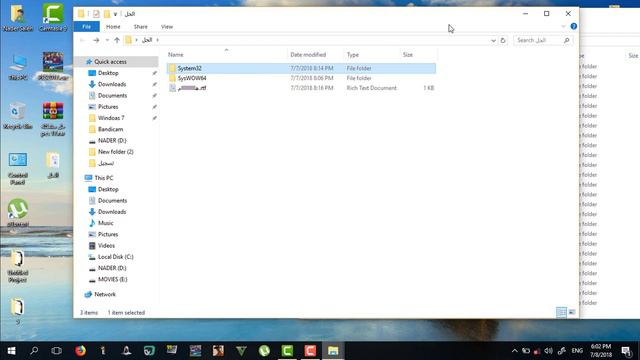Open Videos under This PC
The height and width of the screenshot is (360, 640).
[x=106, y=245]
